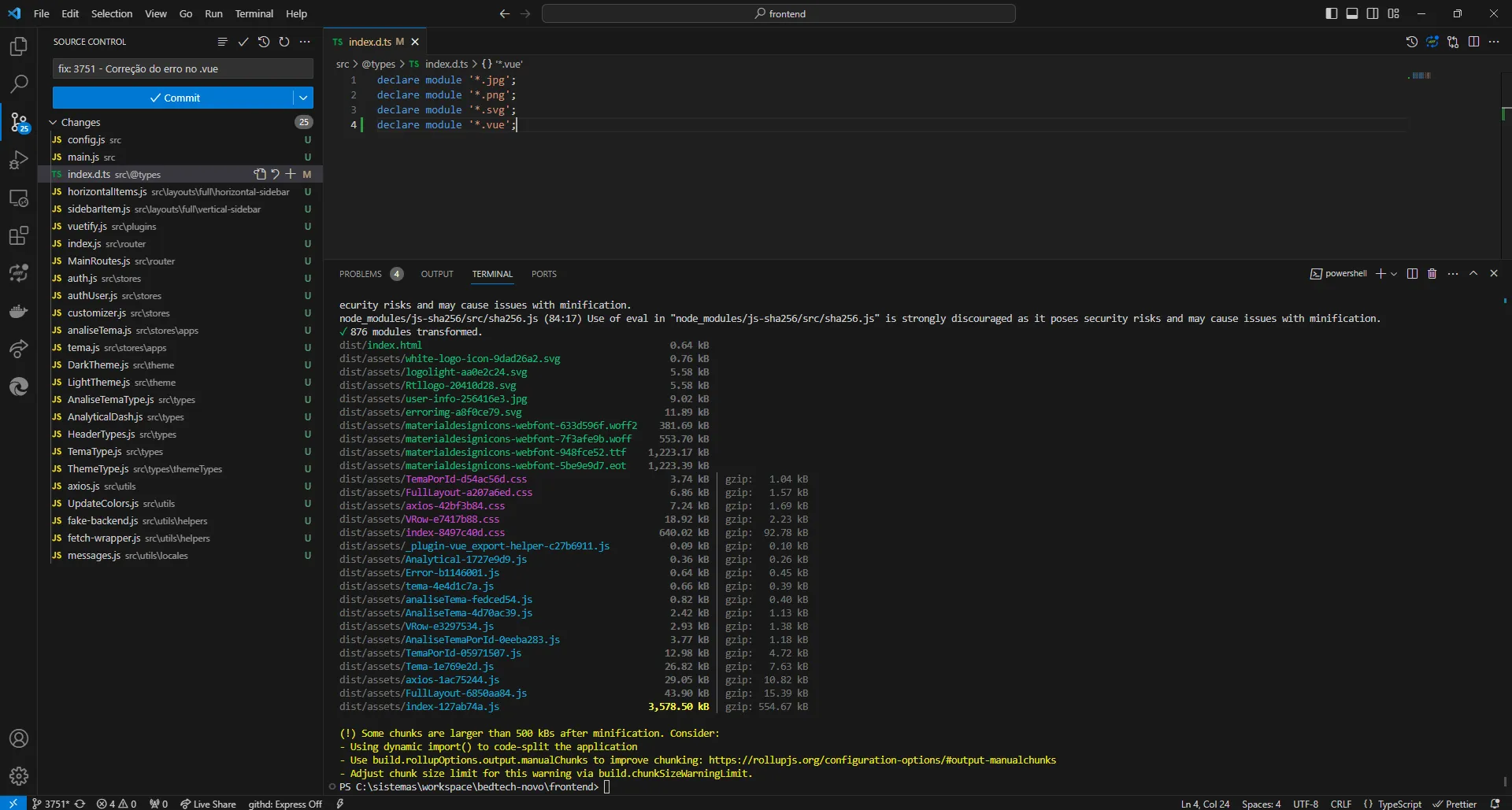1512x810 pixels.
Task: Open the Terminal menu in menu bar
Action: point(254,13)
